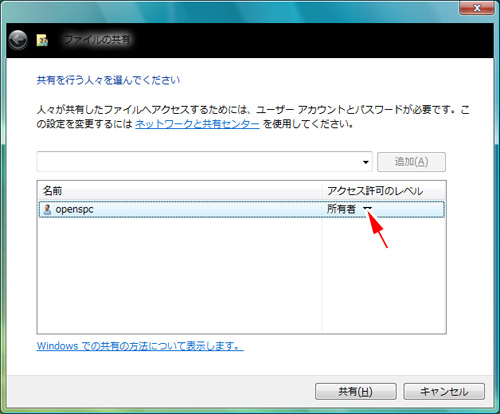Click the キャンセル button
The image size is (500, 414).
point(444,391)
